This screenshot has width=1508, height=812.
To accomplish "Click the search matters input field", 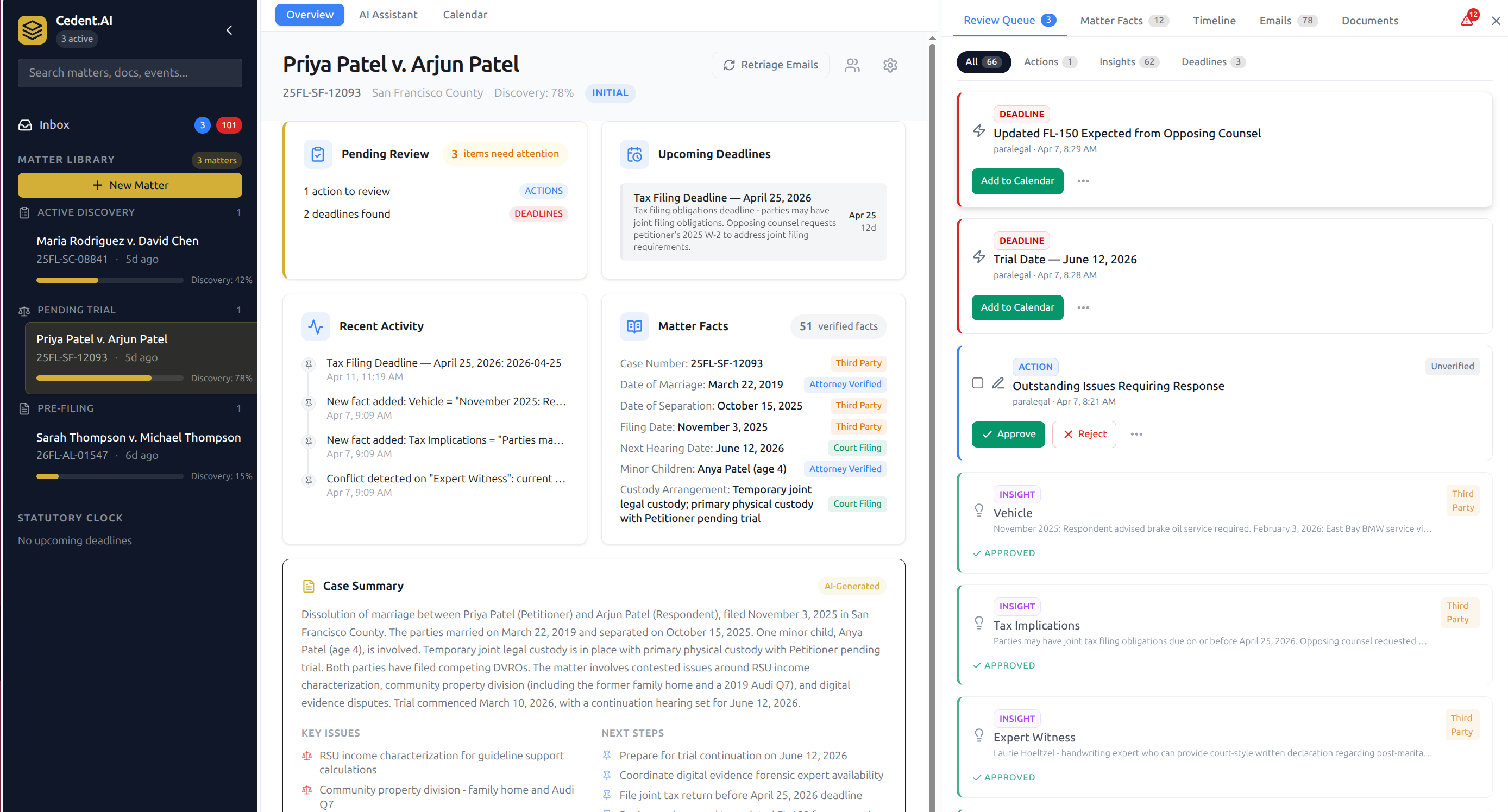I will point(129,73).
